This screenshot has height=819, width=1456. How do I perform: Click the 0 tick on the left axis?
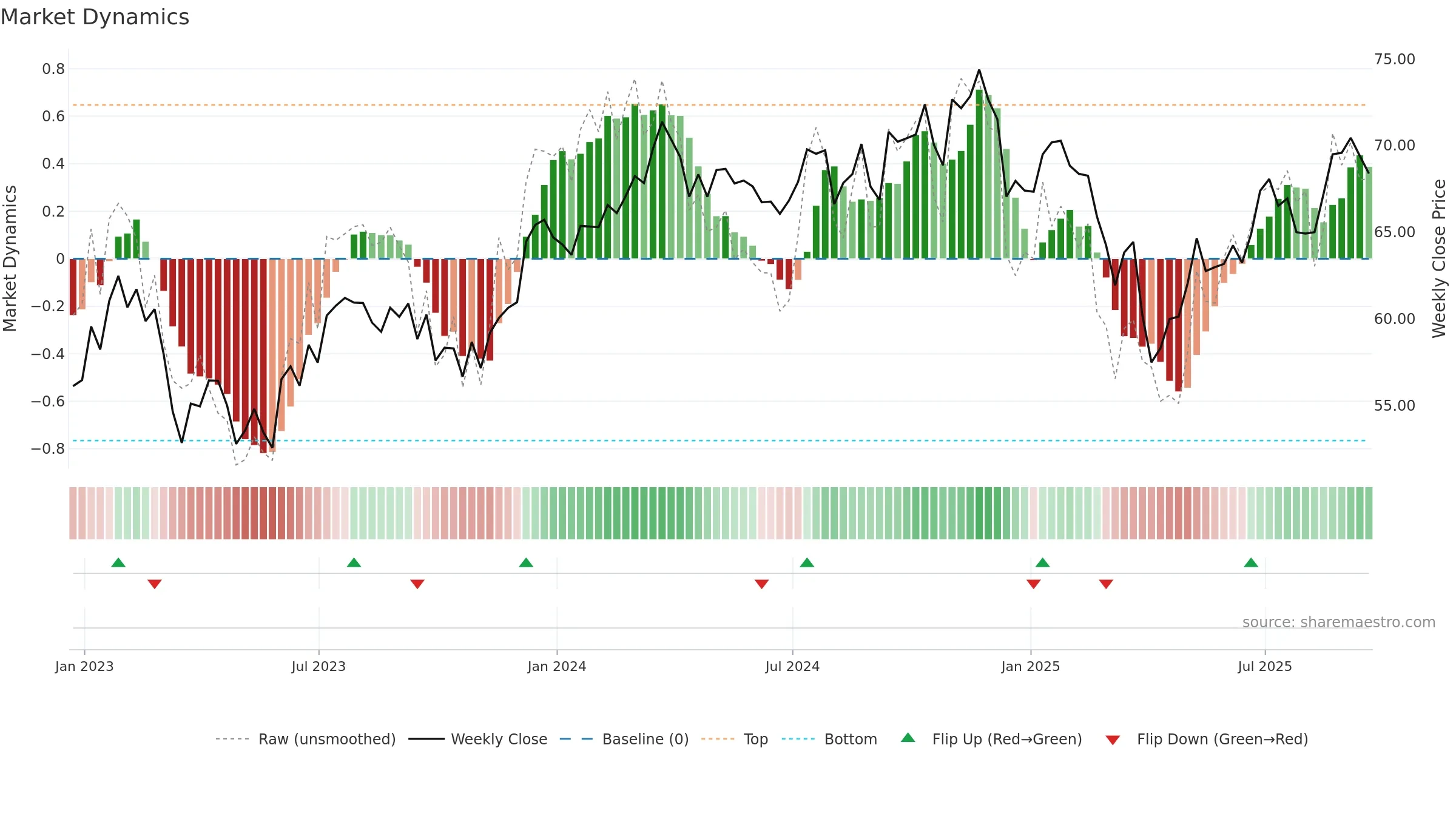(x=60, y=259)
